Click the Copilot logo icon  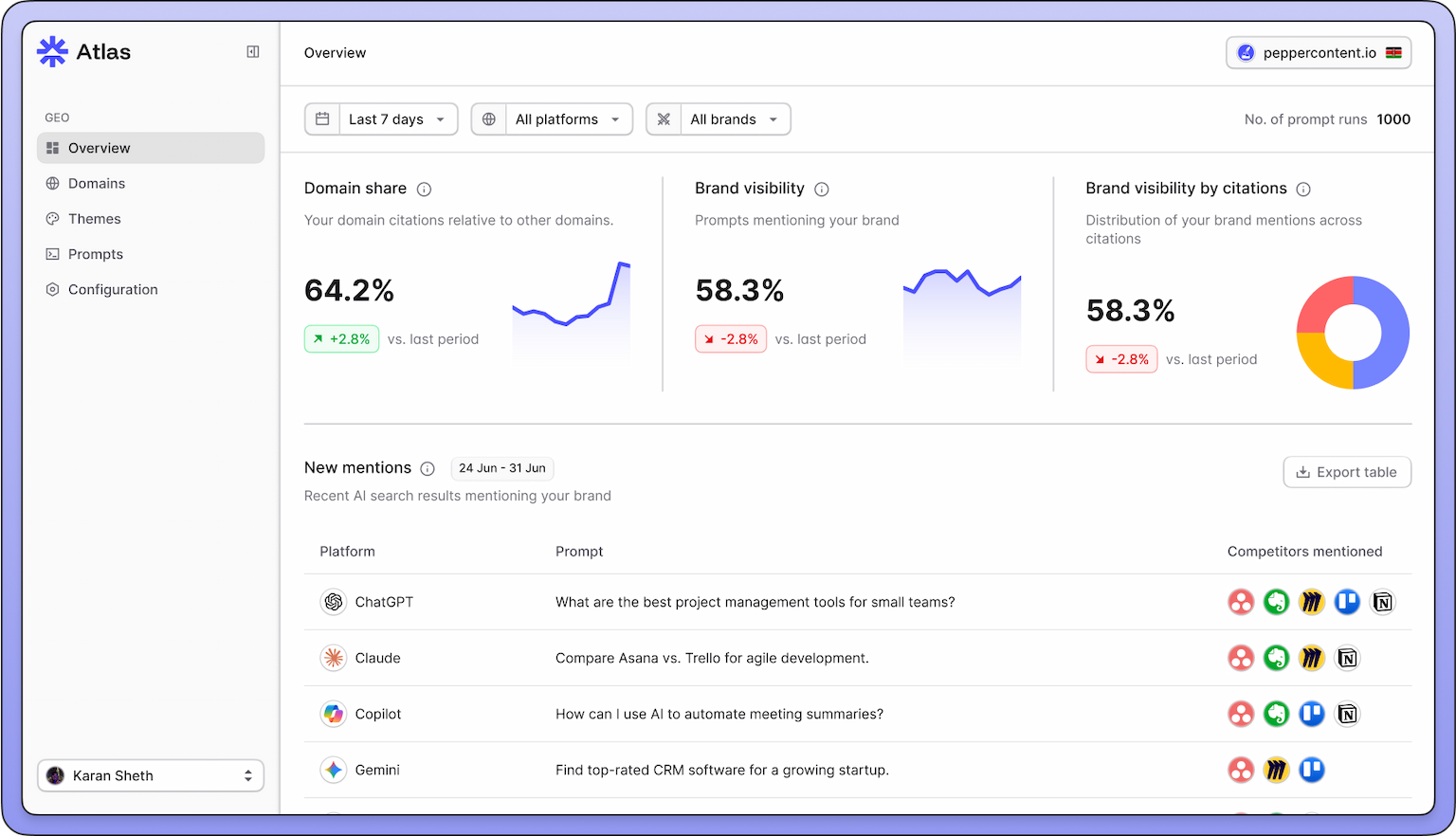pyautogui.click(x=334, y=714)
